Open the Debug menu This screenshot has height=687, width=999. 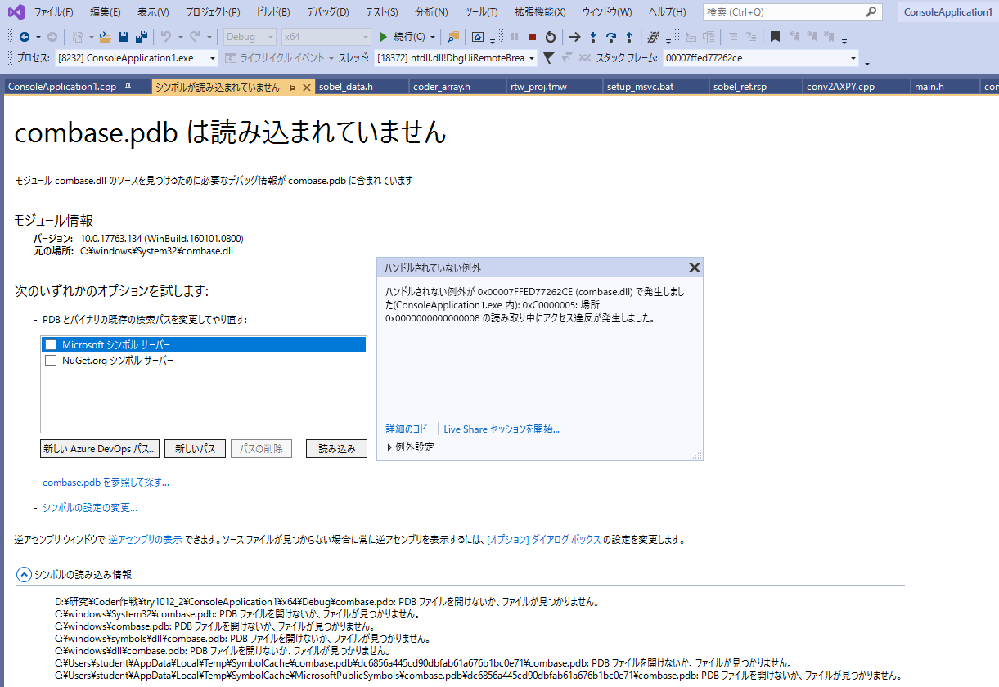point(327,11)
